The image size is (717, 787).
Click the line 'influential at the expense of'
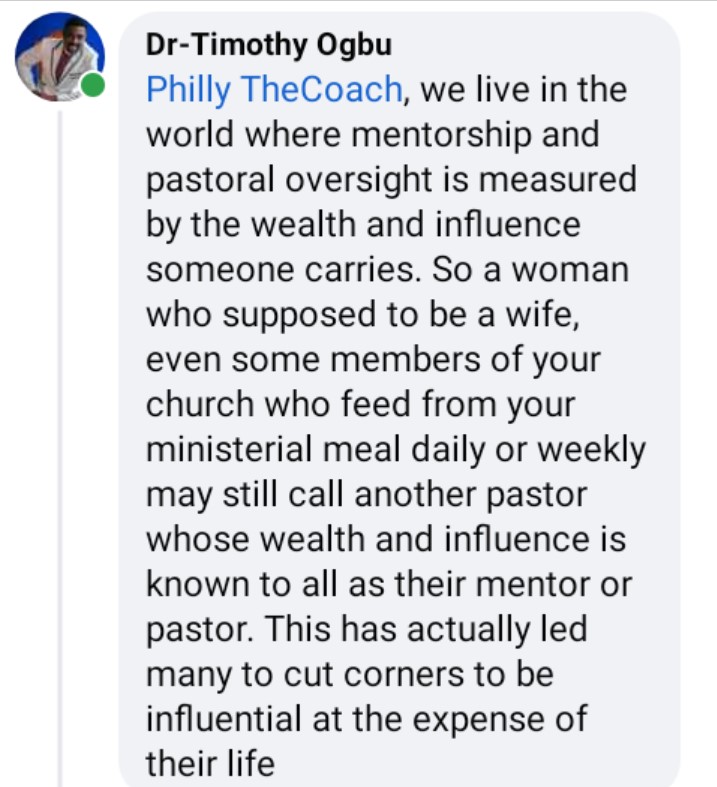[366, 720]
